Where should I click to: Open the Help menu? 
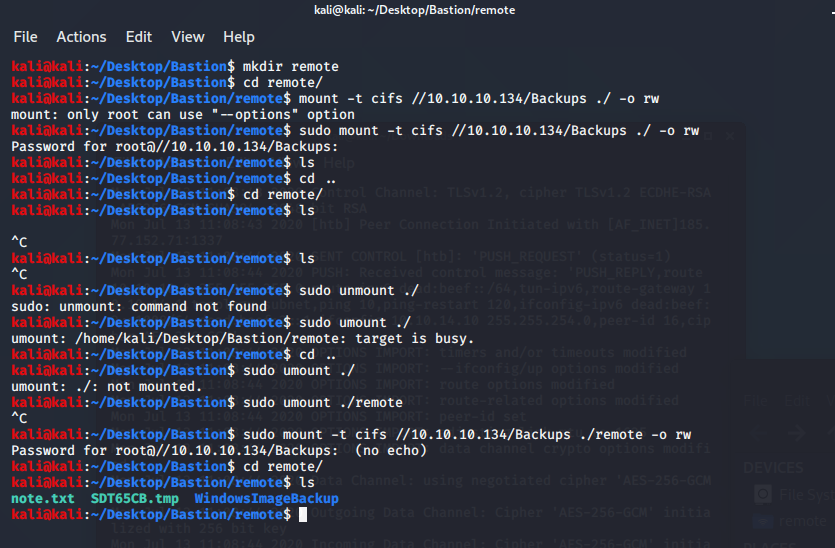coord(238,37)
